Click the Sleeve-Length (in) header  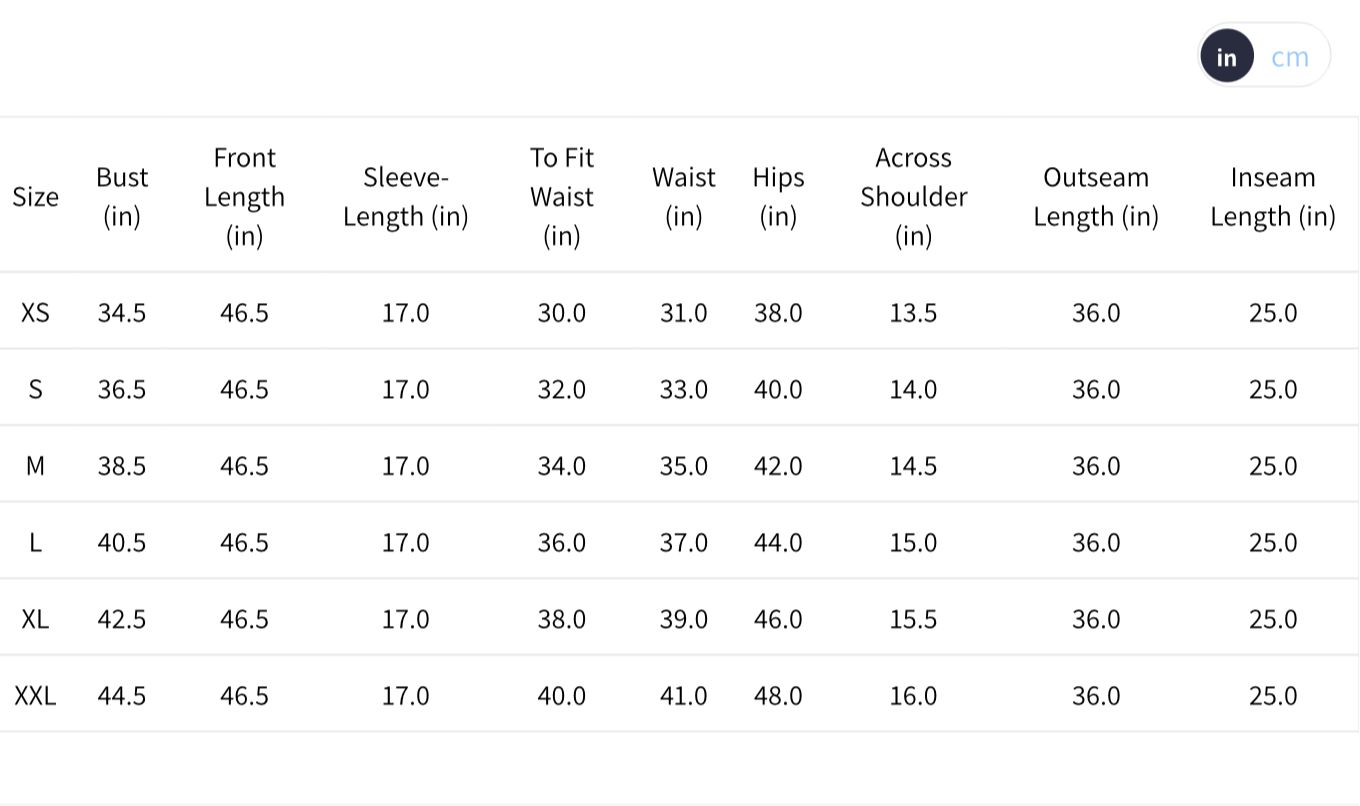(405, 197)
